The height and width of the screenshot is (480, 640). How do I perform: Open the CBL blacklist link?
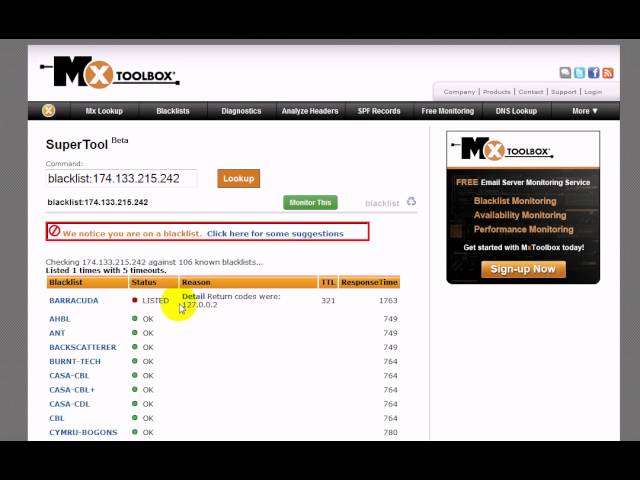[57, 418]
